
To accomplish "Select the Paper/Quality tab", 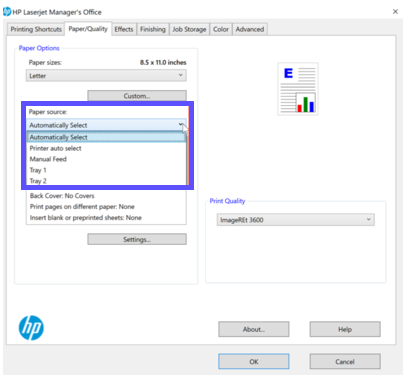I will [x=88, y=29].
